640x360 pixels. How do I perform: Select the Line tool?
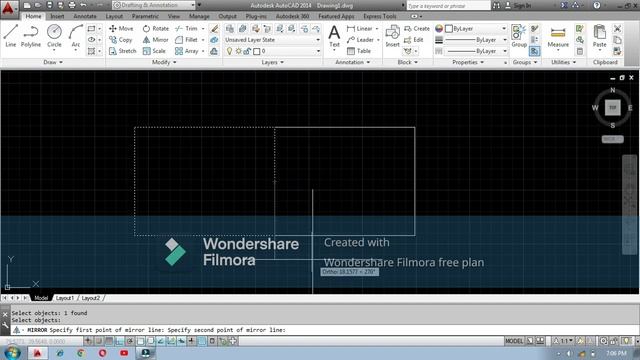click(11, 36)
